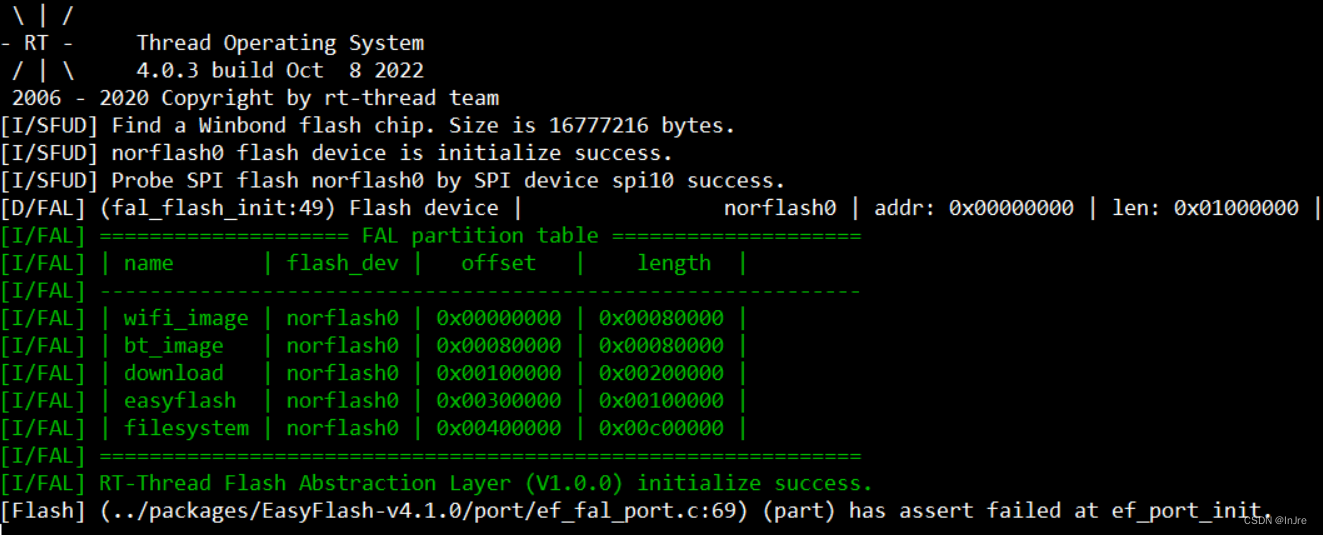Screen dimensions: 1323x535
Task: Click the copyright line '2006 - 2020 Copyright by rt-thread team'
Action: click(x=255, y=98)
